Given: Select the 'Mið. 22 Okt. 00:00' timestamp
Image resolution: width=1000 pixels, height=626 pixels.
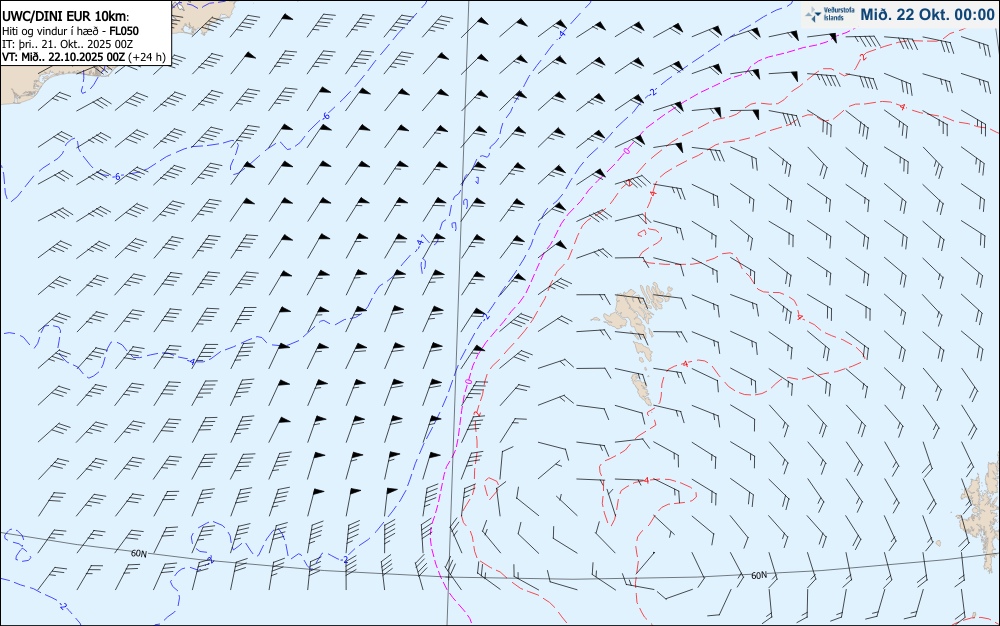Looking at the screenshot, I should [927, 14].
